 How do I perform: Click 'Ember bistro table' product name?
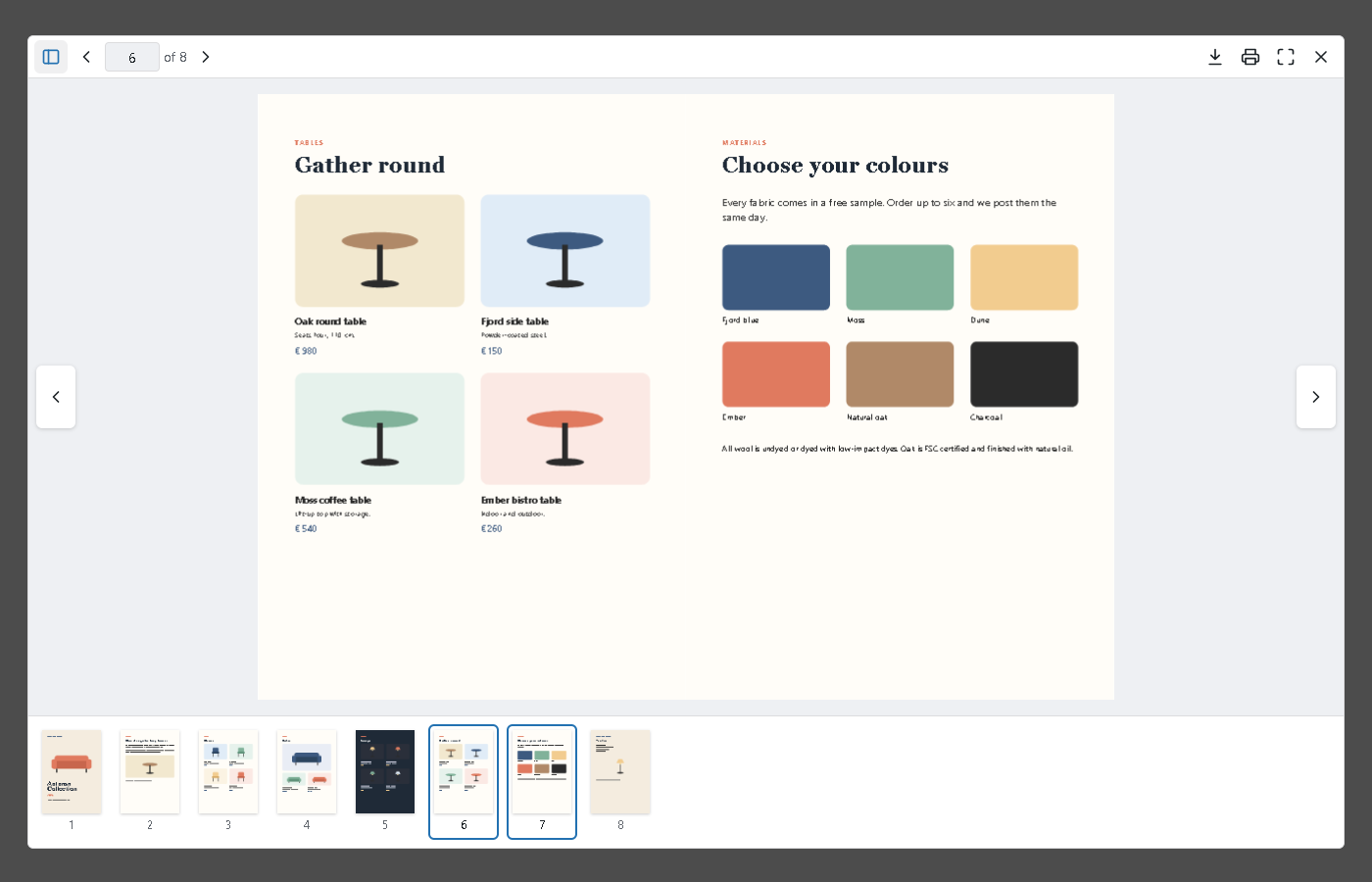[521, 500]
